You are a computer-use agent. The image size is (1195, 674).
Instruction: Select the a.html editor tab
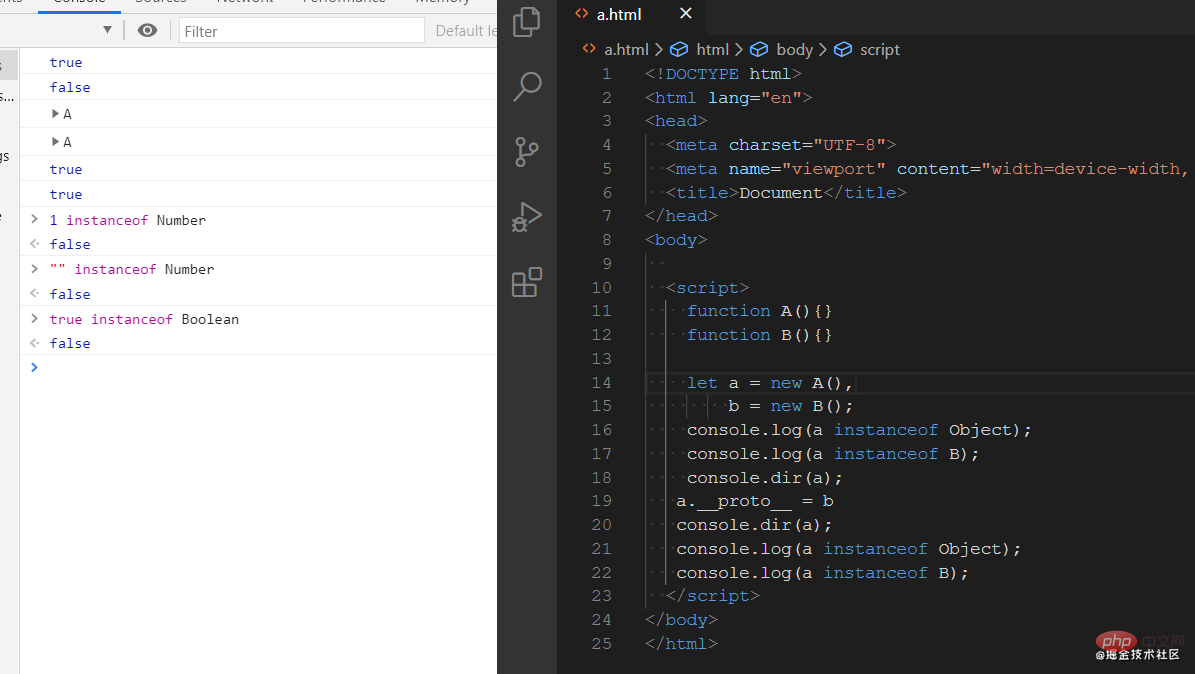[633, 14]
